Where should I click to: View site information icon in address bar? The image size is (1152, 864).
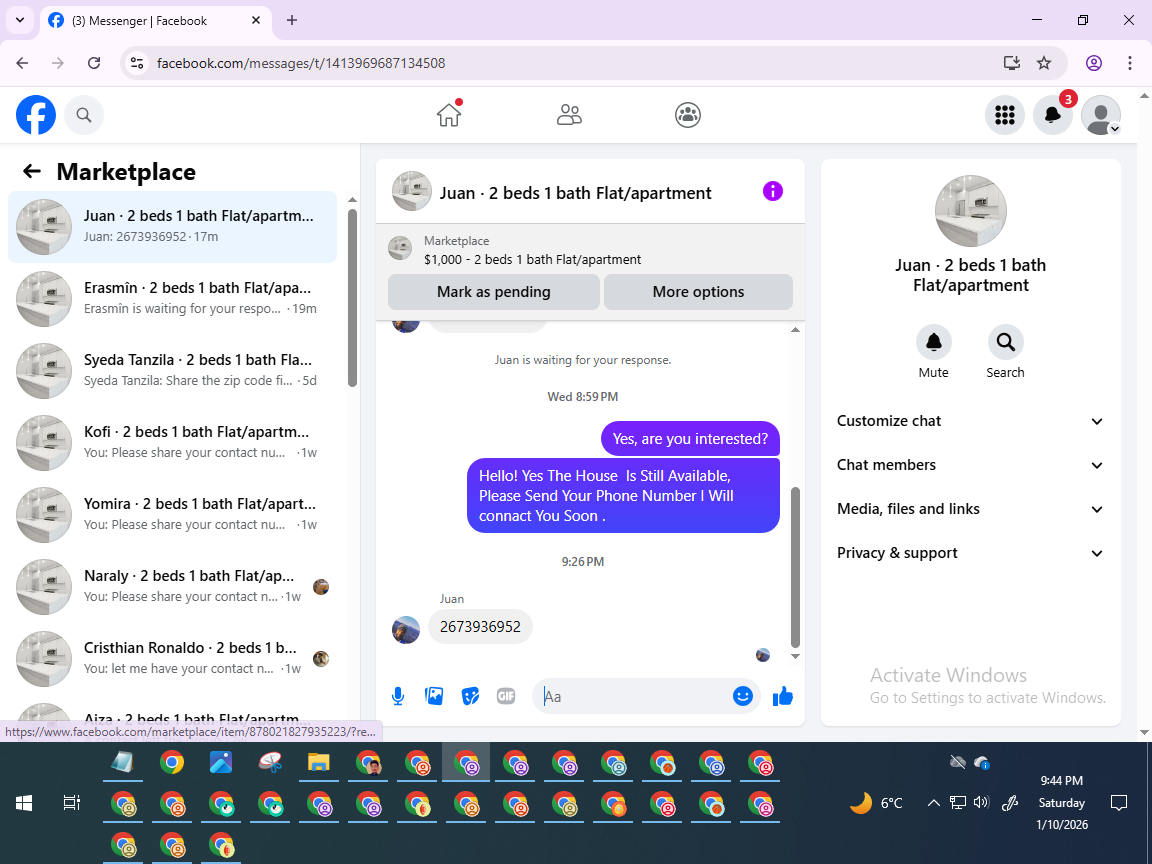[x=137, y=63]
